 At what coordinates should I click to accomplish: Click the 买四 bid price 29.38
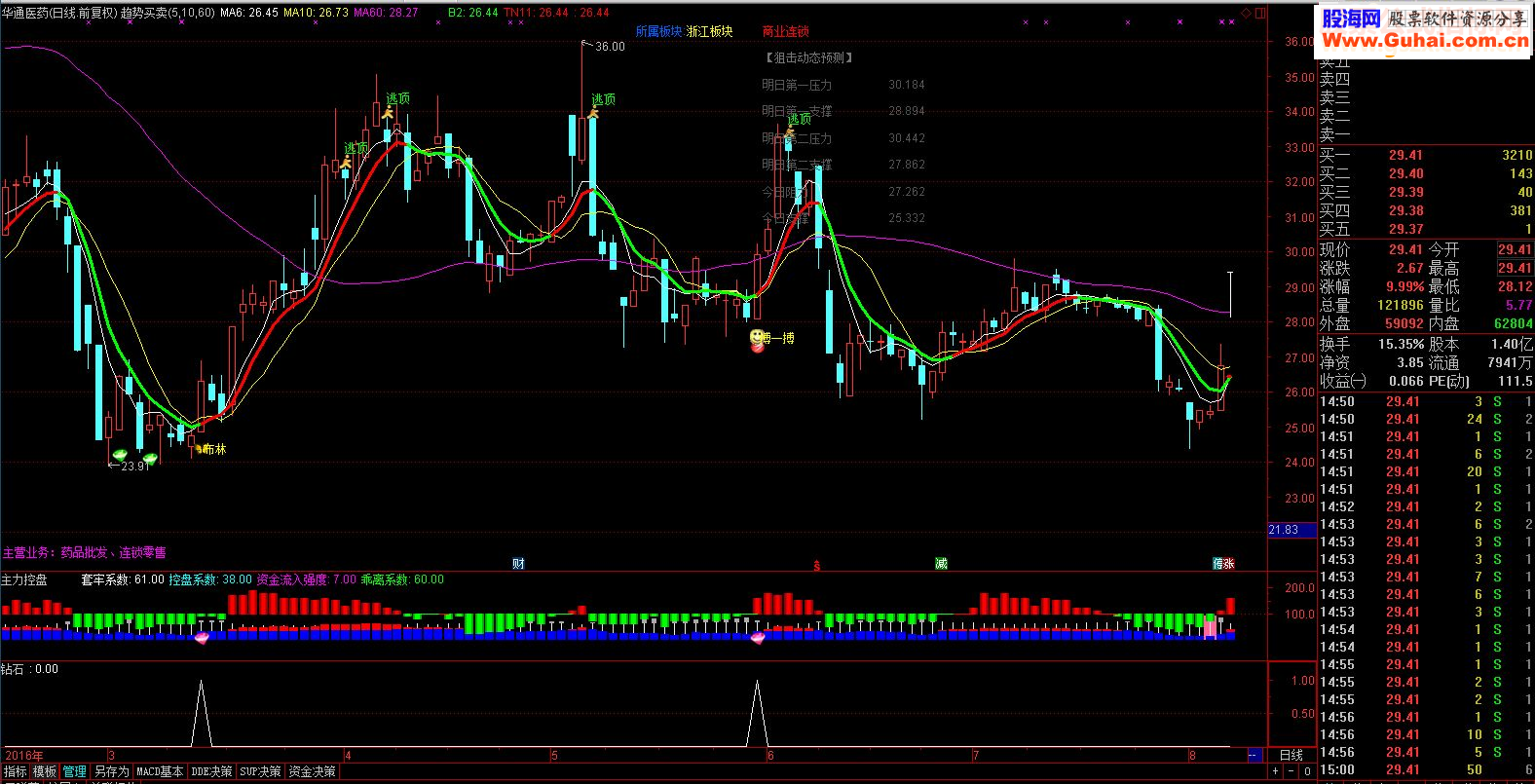(x=1405, y=210)
